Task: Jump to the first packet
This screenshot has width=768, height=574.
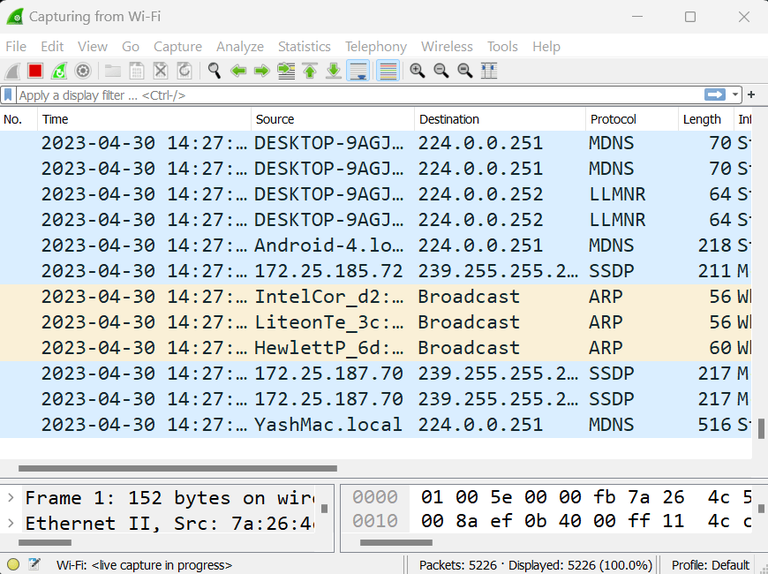Action: [310, 71]
